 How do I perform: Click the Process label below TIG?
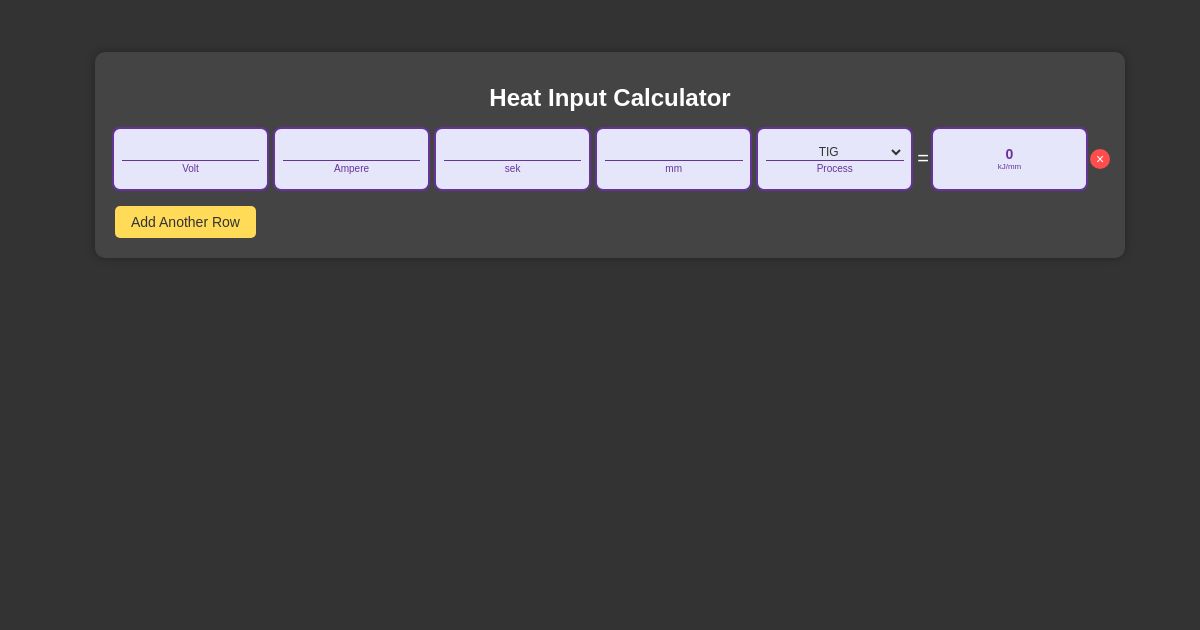[834, 169]
